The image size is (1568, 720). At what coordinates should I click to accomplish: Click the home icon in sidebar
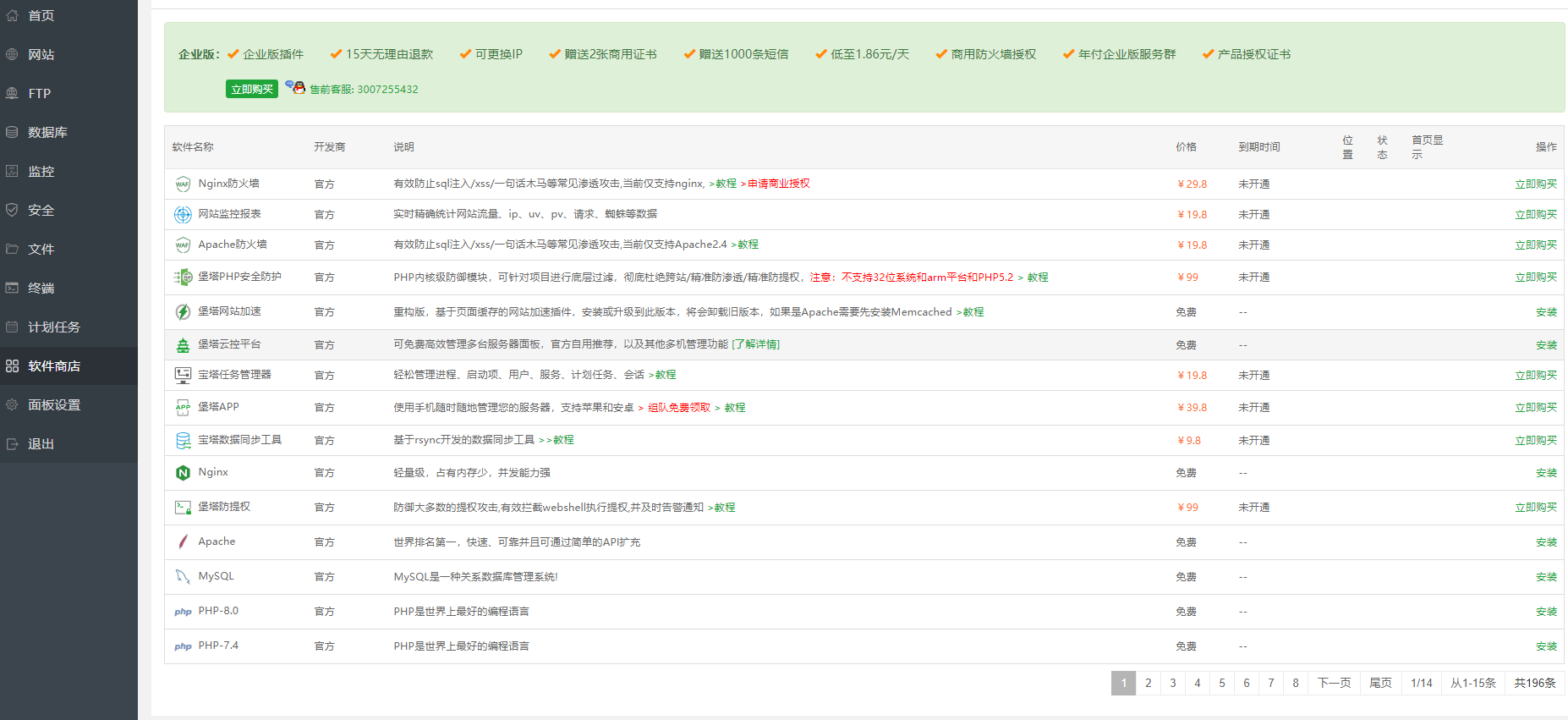point(12,15)
